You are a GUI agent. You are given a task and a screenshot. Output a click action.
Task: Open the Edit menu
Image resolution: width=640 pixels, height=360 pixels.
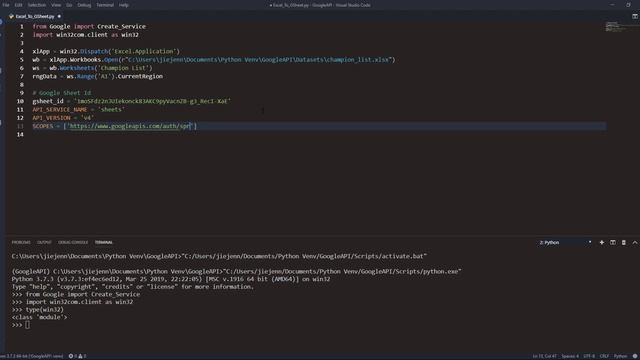pyautogui.click(x=18, y=5)
